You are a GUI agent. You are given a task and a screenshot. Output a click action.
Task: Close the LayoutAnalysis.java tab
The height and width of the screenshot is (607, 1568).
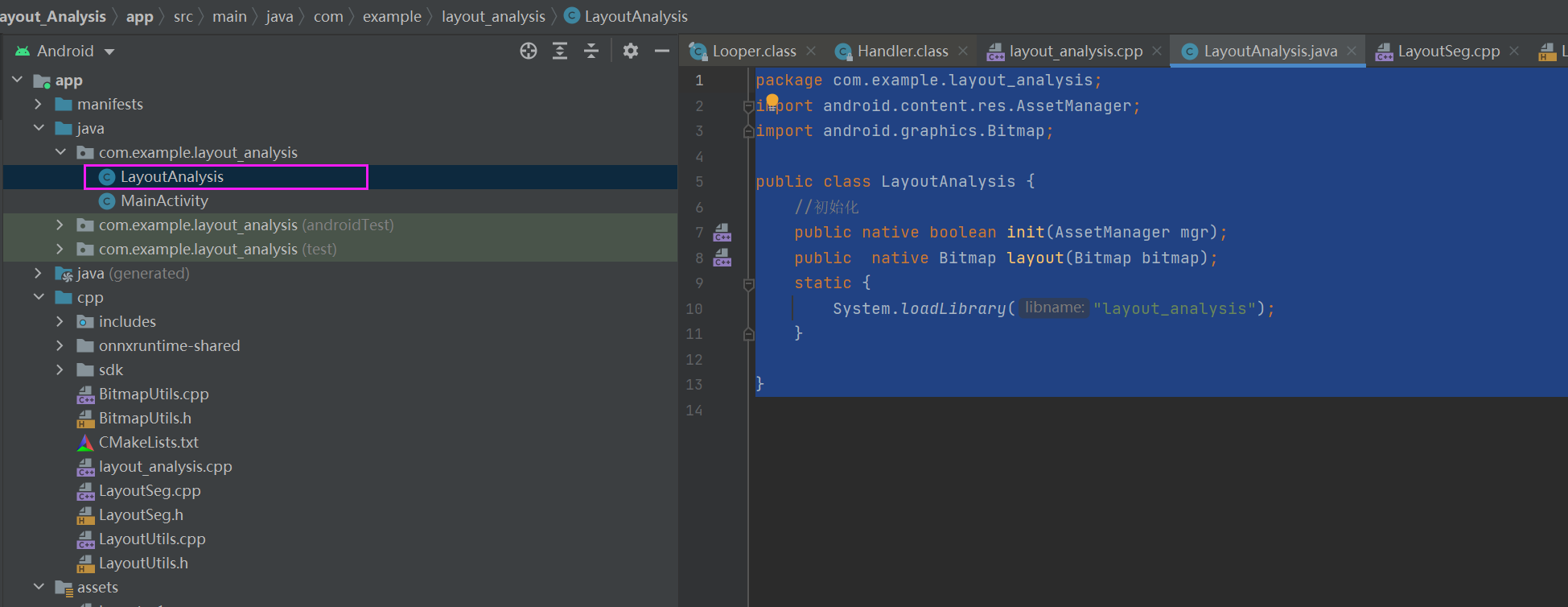pos(1352,51)
